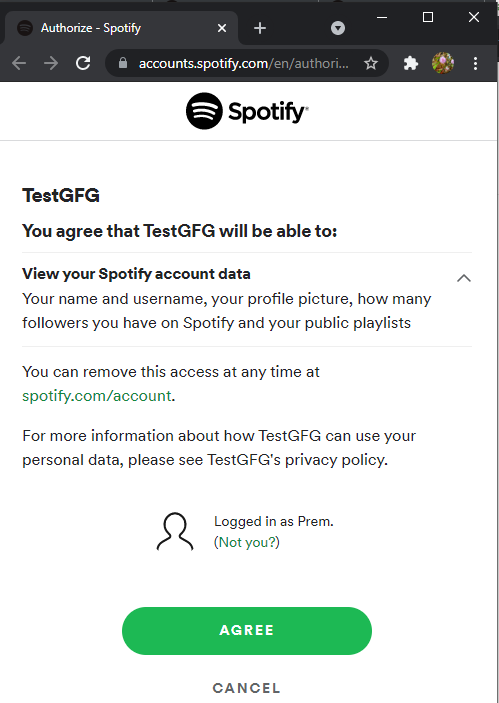The width and height of the screenshot is (499, 703).
Task: Open the Extensions puzzle piece icon
Action: click(x=410, y=63)
